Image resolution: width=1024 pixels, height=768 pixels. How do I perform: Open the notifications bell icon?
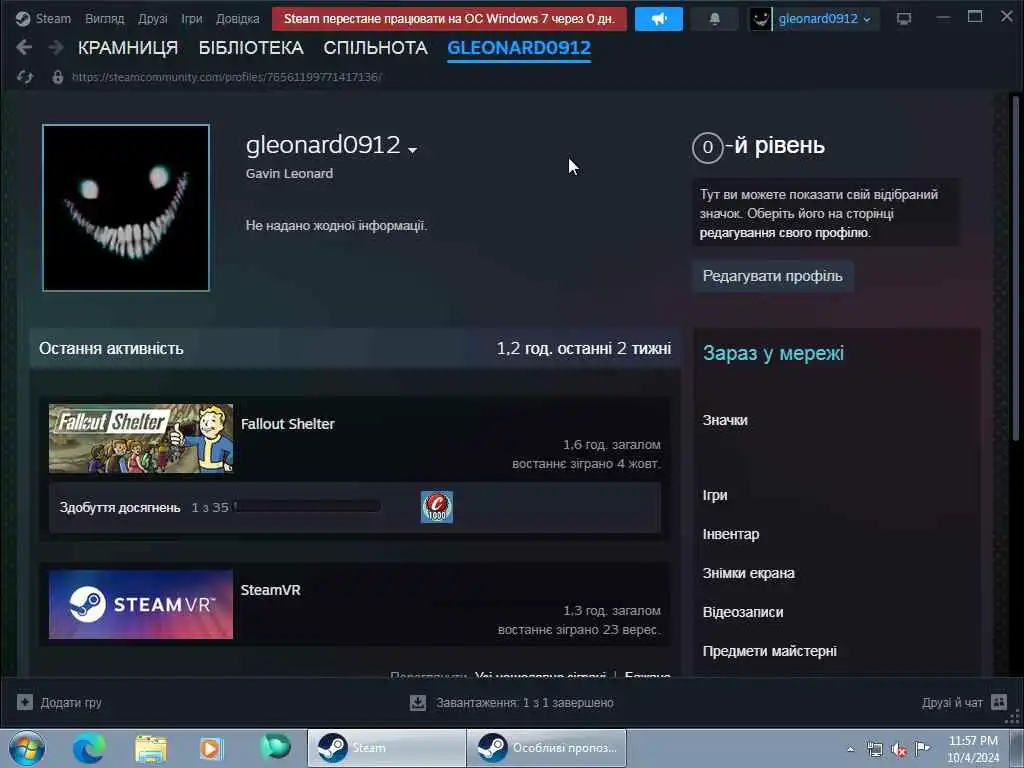tap(714, 18)
